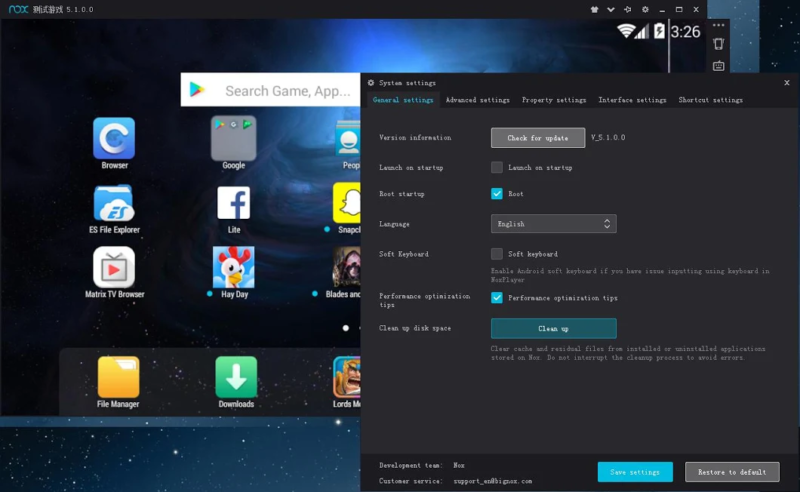
Task: Open the Matrix TV Browser app
Action: click(114, 268)
